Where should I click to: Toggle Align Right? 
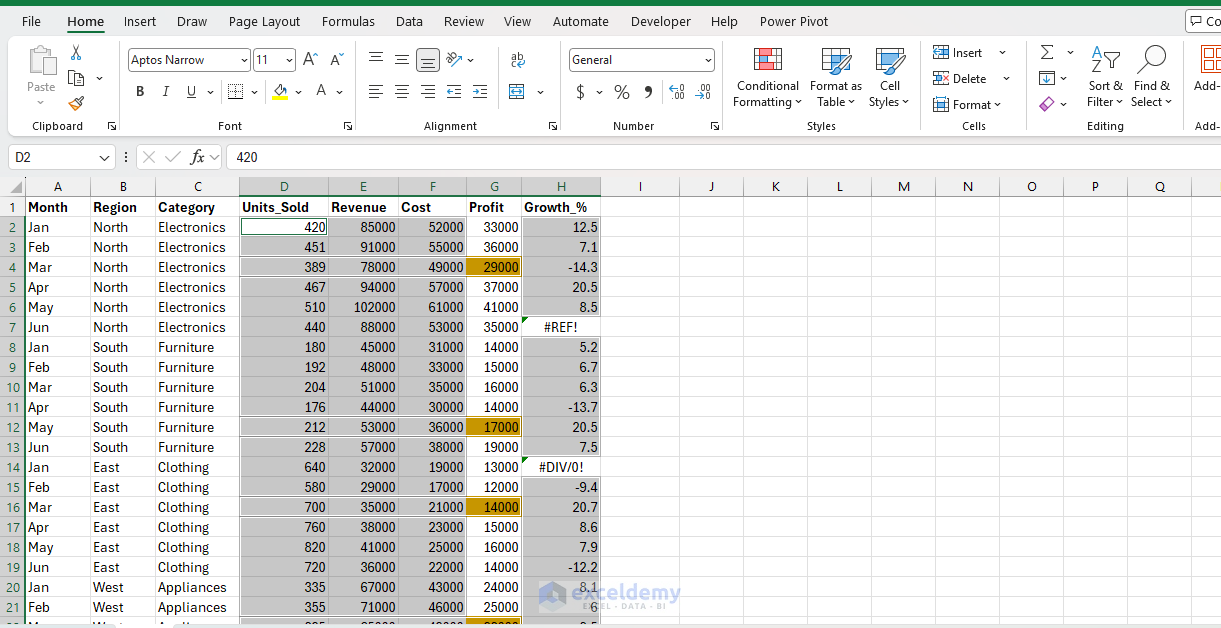[x=428, y=92]
